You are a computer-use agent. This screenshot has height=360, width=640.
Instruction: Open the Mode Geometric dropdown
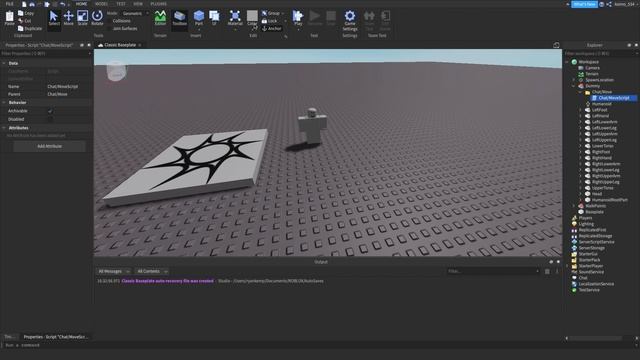[x=135, y=13]
